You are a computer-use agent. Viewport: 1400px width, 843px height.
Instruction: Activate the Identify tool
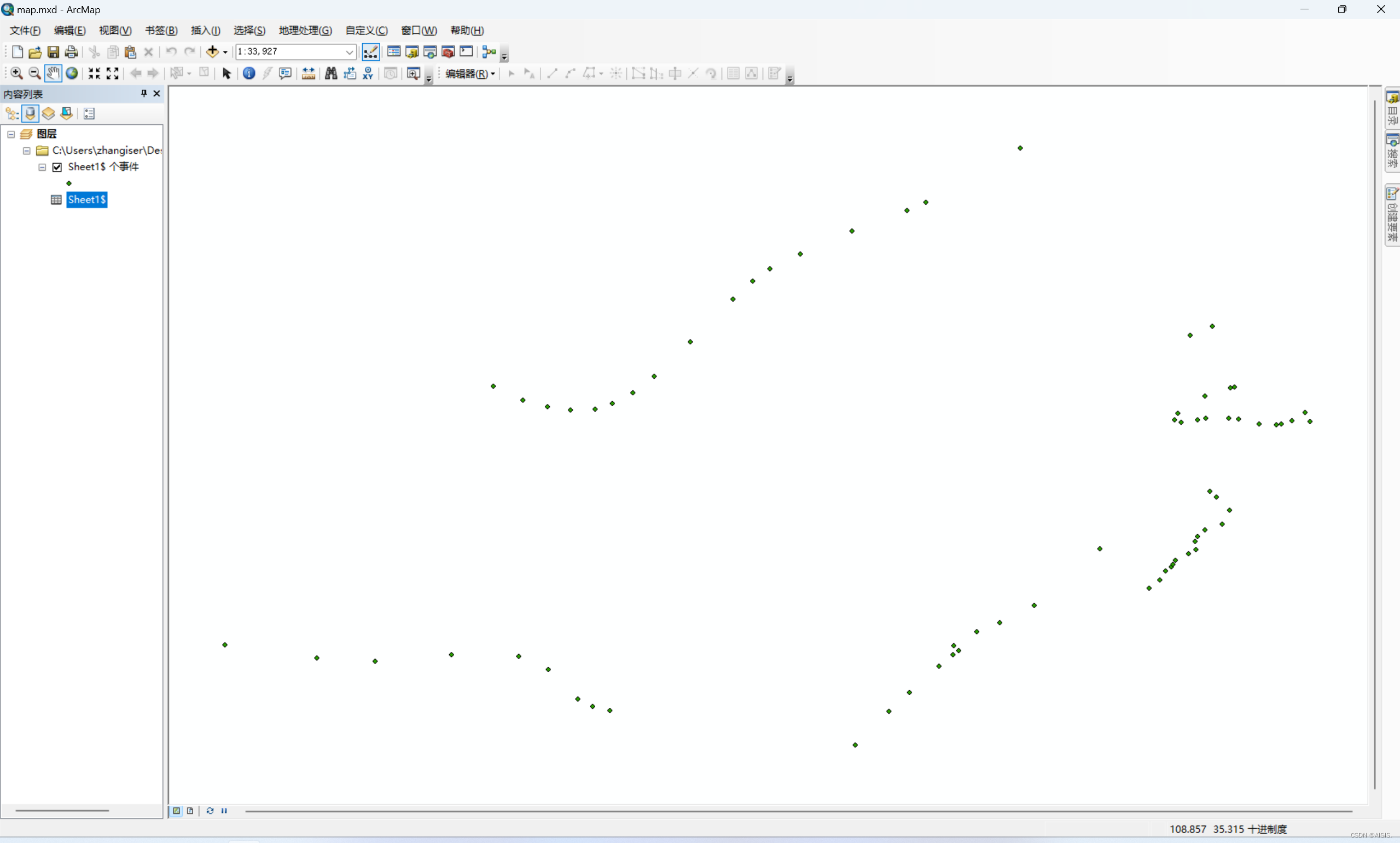pos(249,73)
